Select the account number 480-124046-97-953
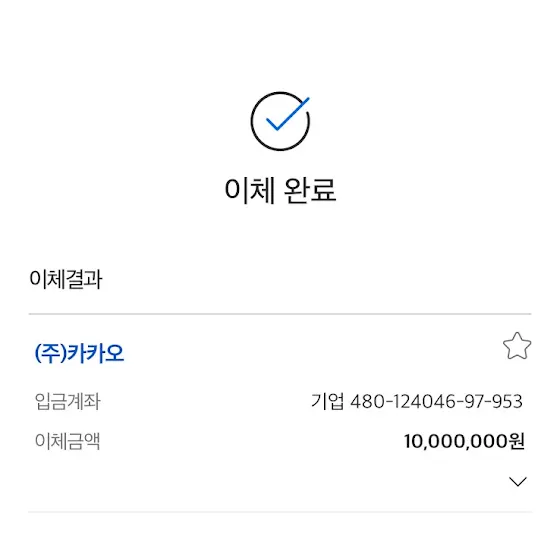This screenshot has width=560, height=560. pyautogui.click(x=436, y=401)
